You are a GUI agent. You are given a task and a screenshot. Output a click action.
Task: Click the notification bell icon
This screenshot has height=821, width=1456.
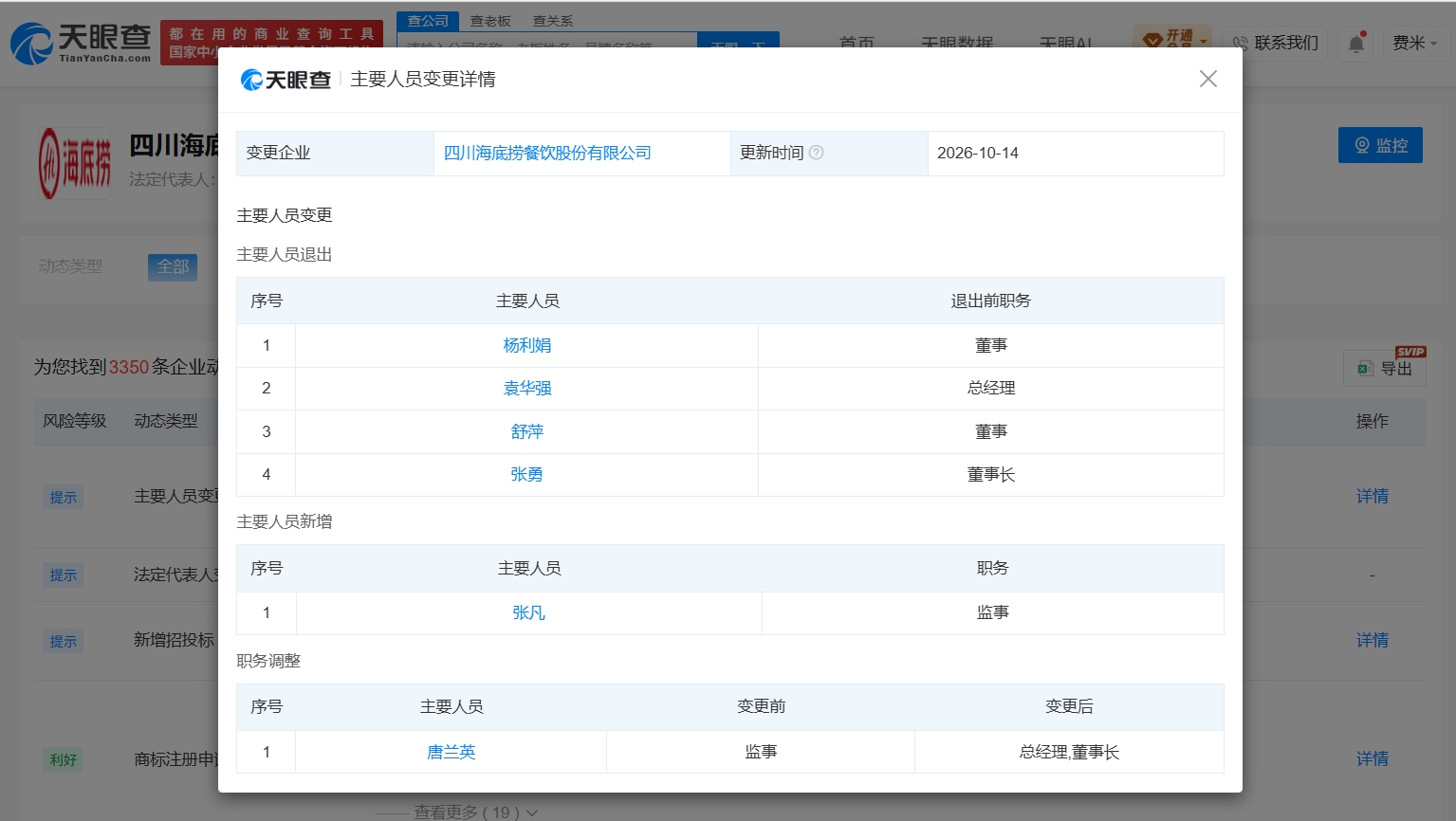pyautogui.click(x=1356, y=43)
